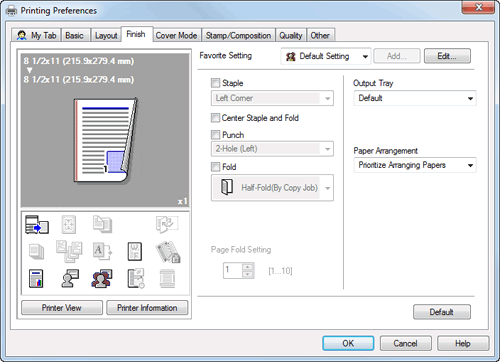Click the printer output method icon with blue arrow

37,225
